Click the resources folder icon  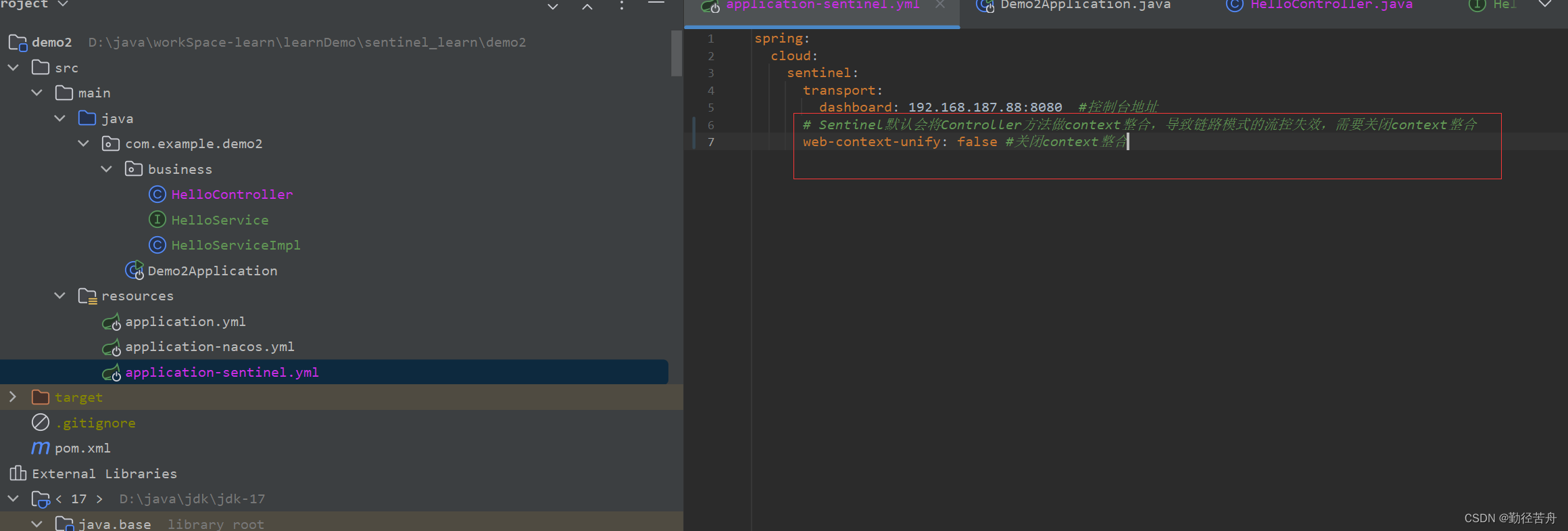click(x=88, y=296)
